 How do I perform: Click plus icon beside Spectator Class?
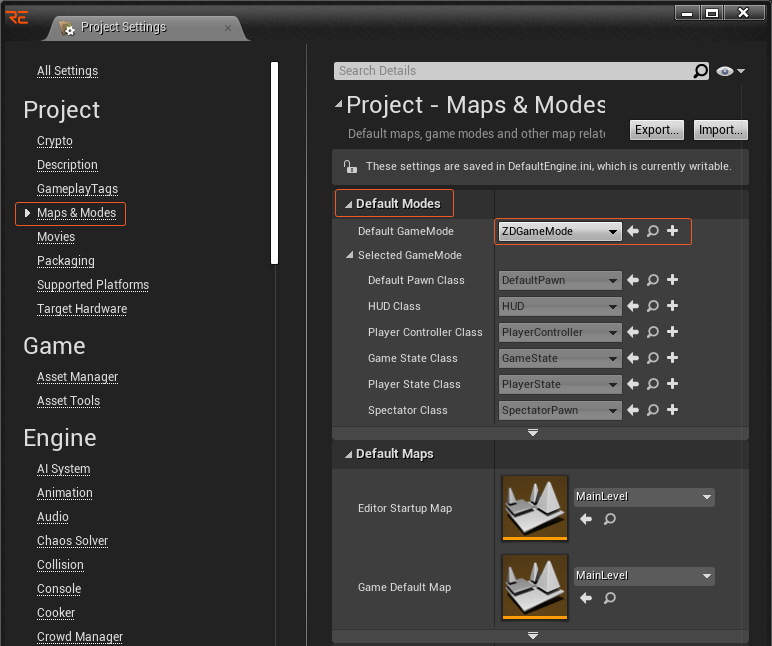pyautogui.click(x=672, y=410)
